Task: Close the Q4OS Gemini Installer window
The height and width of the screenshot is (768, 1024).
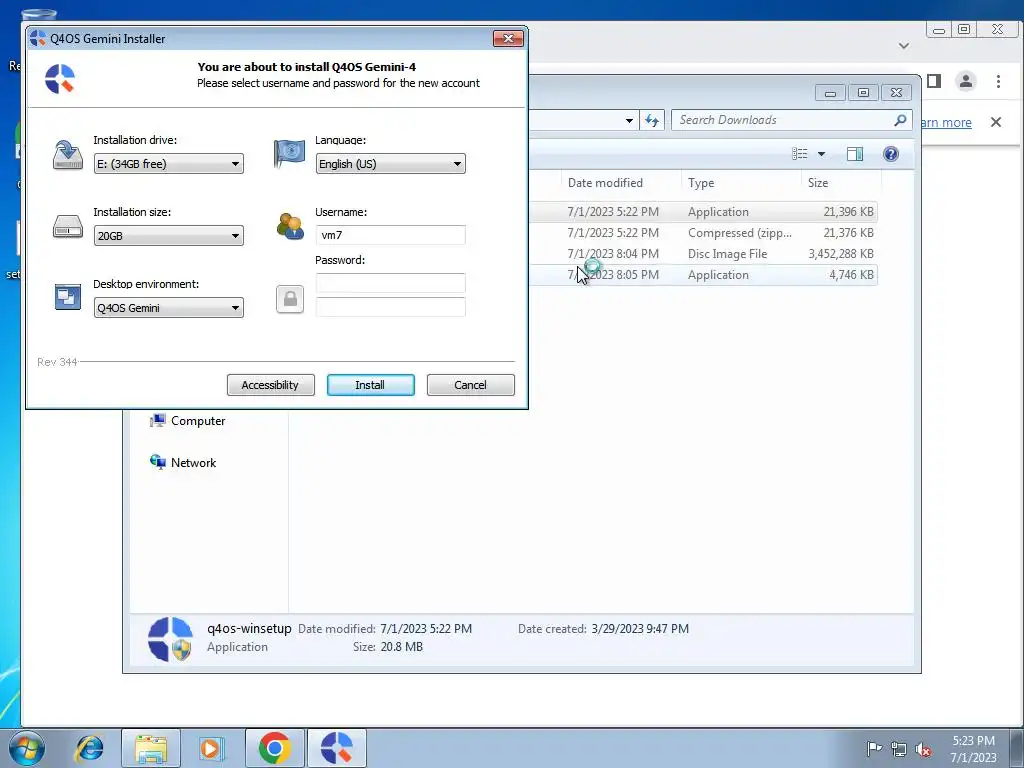Action: pos(508,39)
